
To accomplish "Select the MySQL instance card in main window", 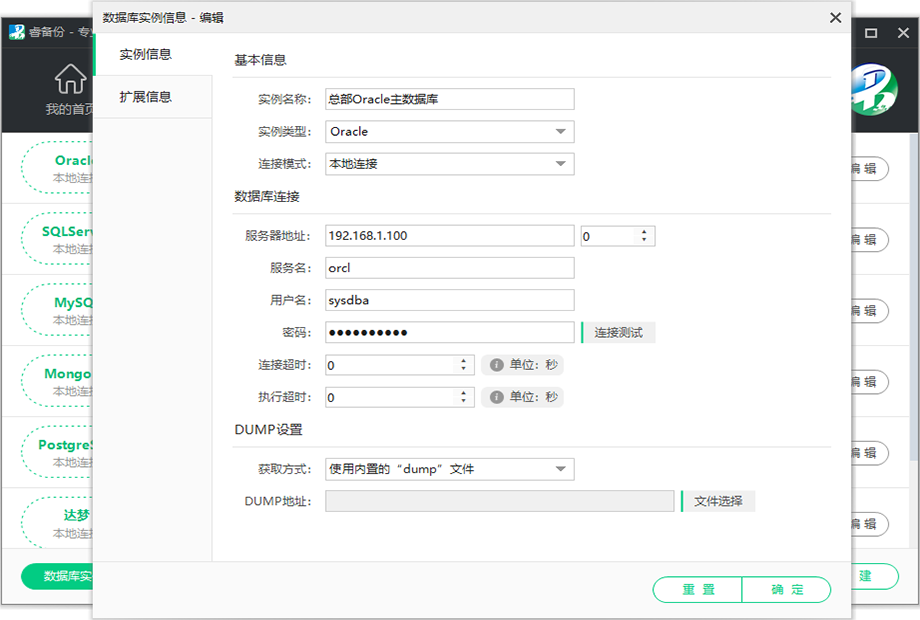I will pos(58,310).
